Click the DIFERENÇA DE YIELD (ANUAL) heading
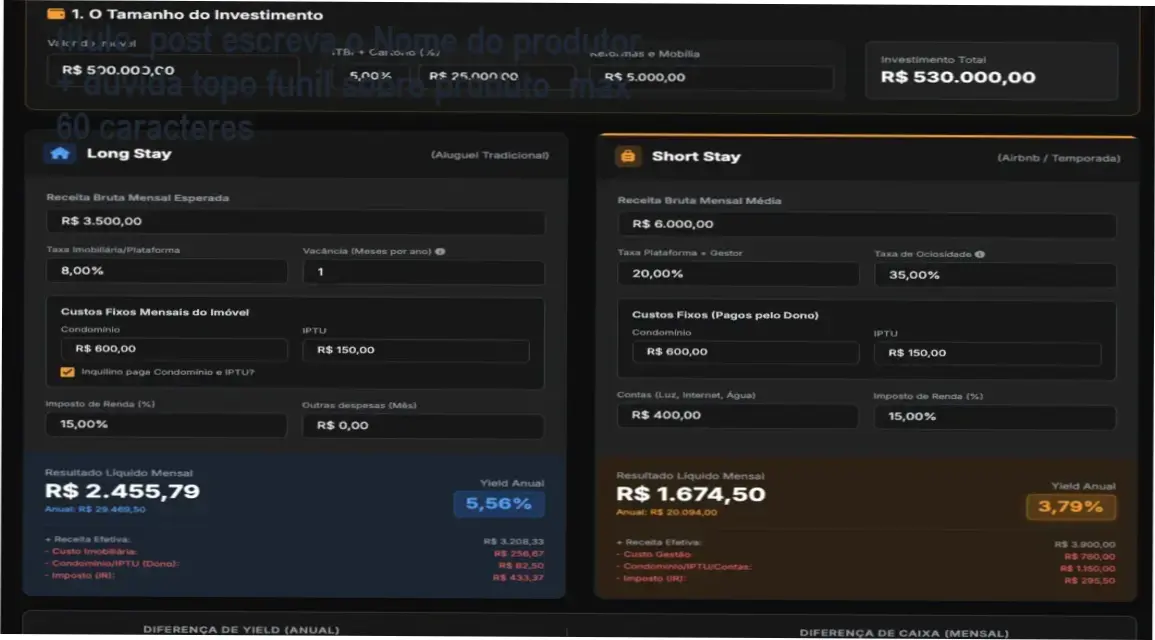This screenshot has width=1155, height=640. coord(241,630)
